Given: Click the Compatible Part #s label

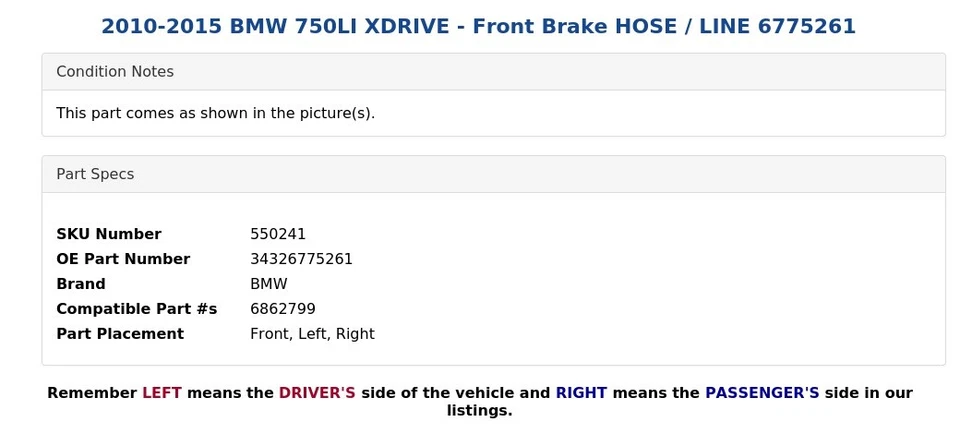Looking at the screenshot, I should [x=136, y=309].
